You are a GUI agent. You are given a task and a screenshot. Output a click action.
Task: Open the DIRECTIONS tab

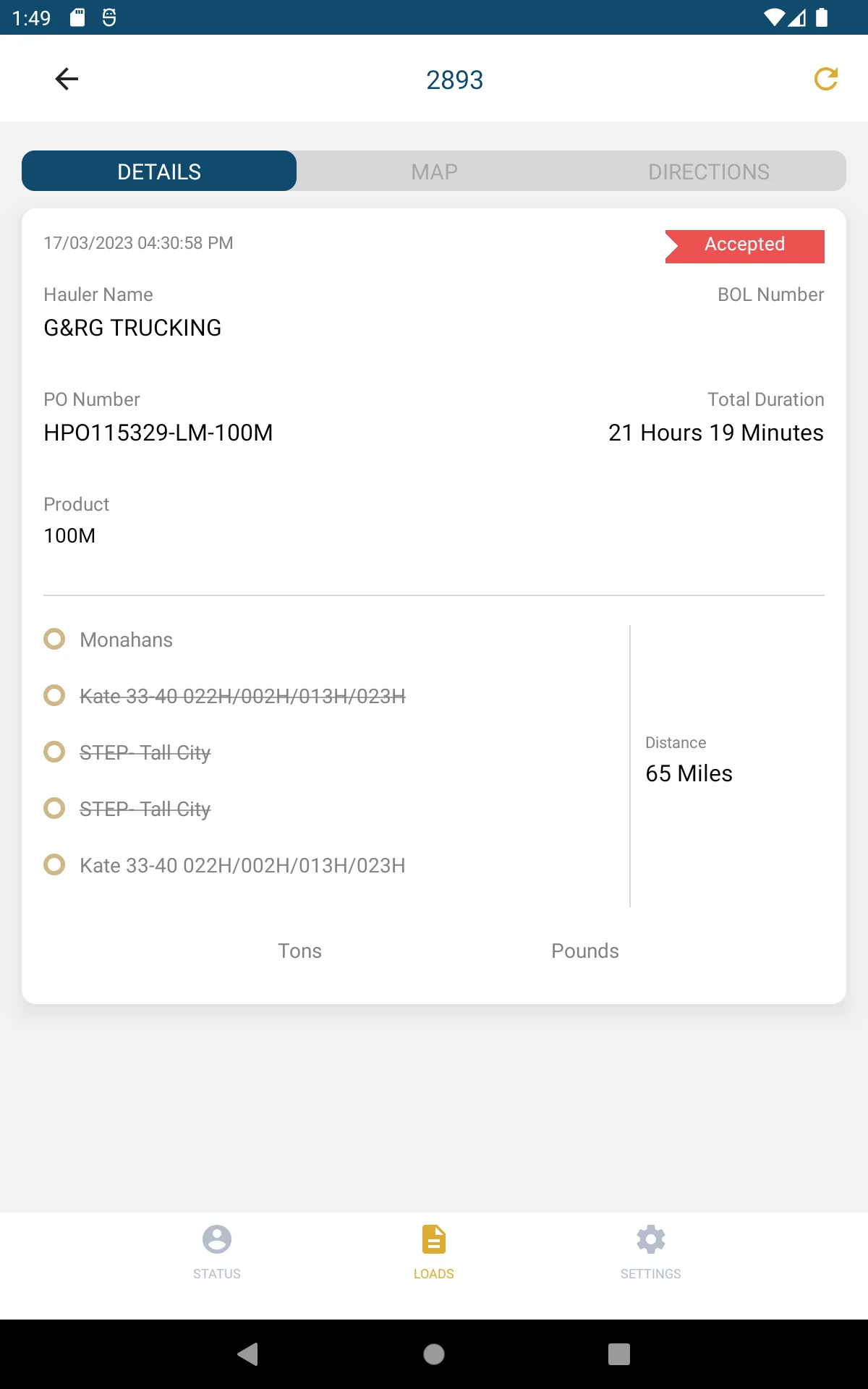pos(709,171)
